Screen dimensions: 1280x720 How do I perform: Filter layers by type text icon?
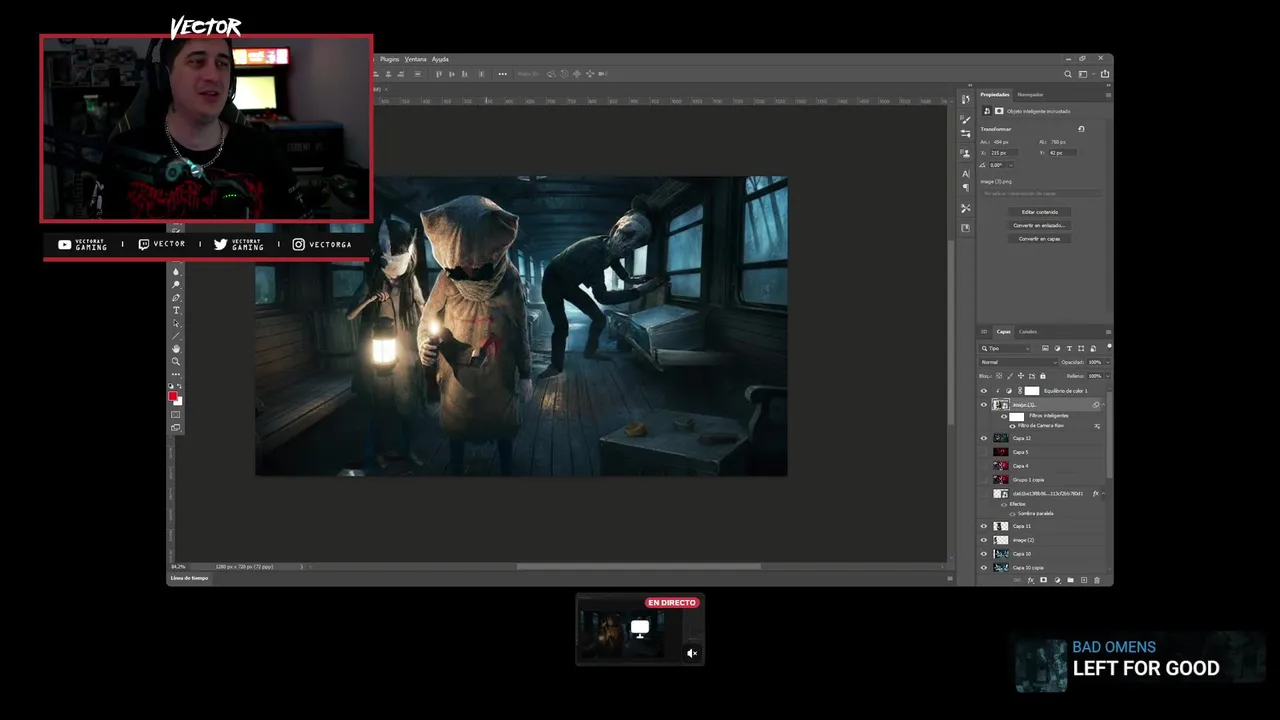click(x=1069, y=349)
